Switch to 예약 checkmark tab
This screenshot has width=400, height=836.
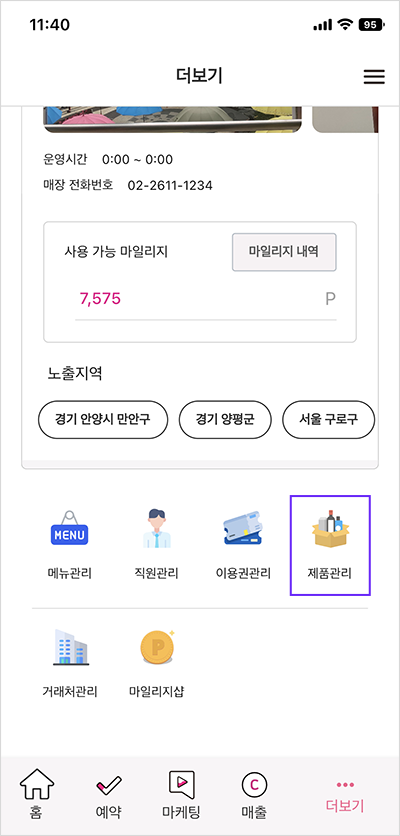pyautogui.click(x=108, y=794)
